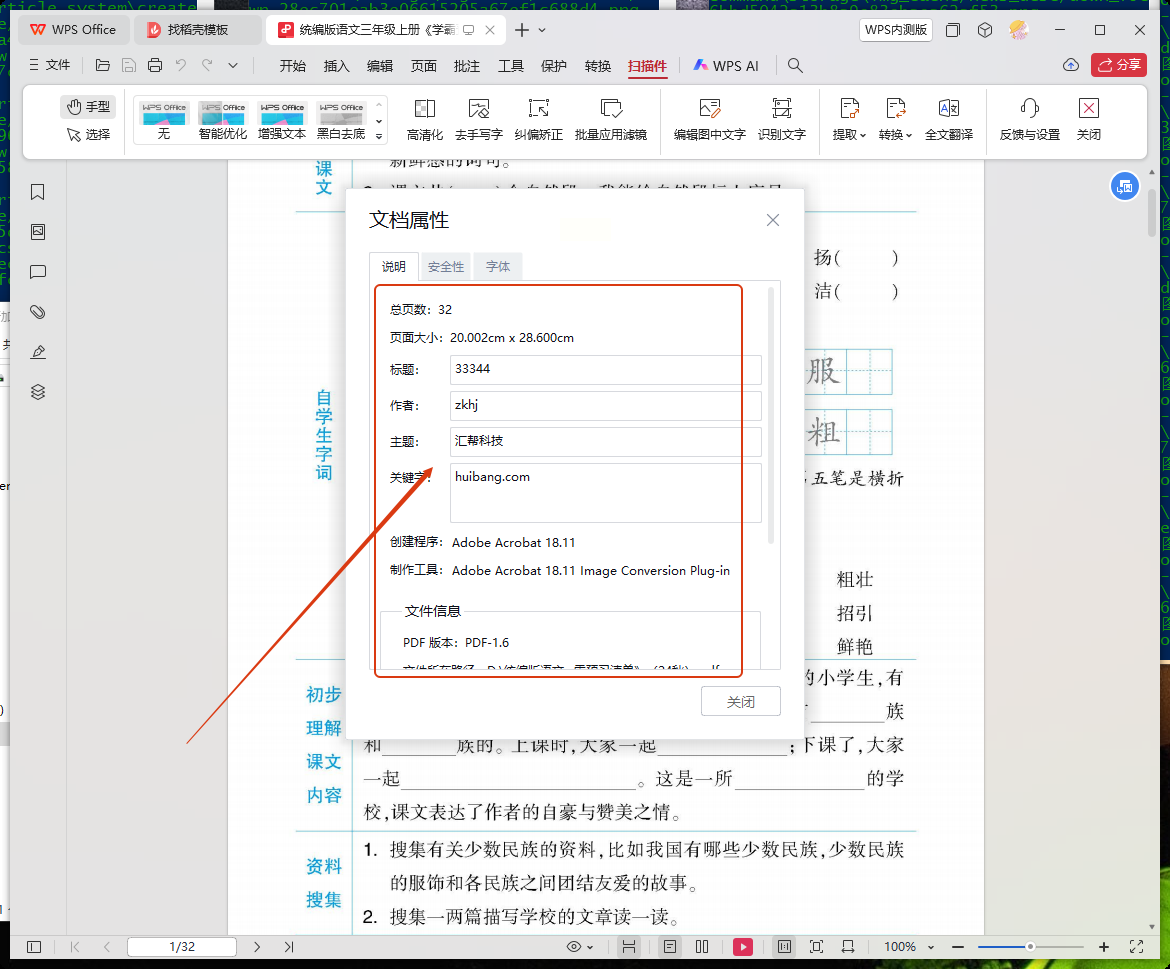
Task: Switch to the 选择 selection mode
Action: 88,134
